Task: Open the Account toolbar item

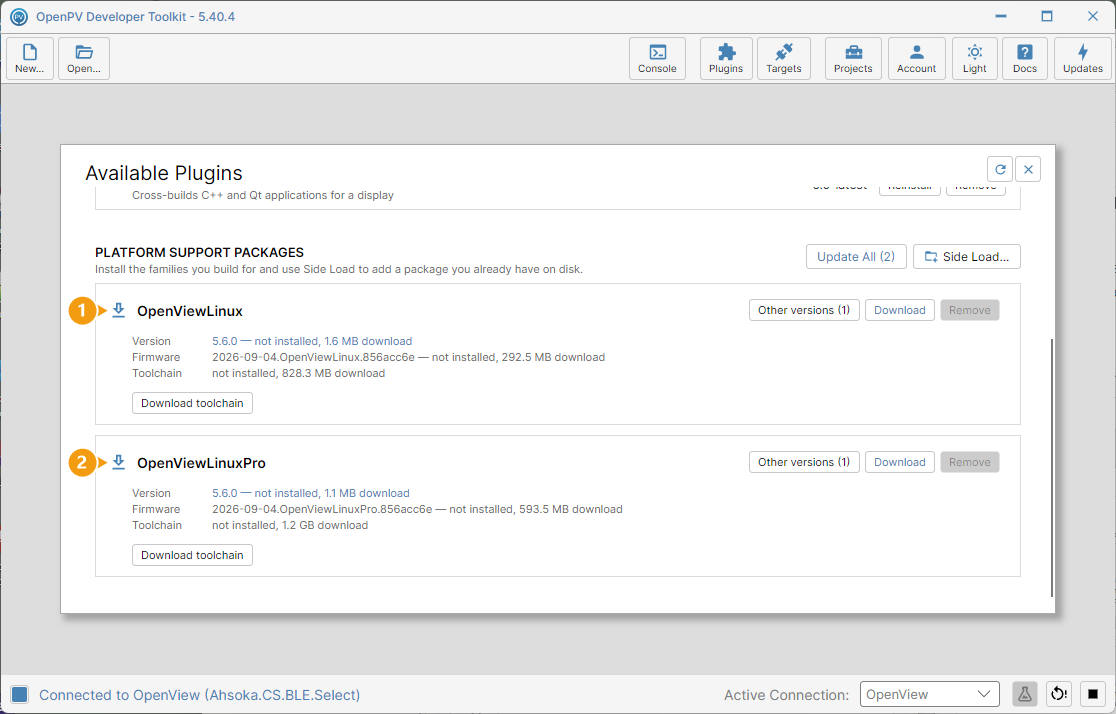Action: [917, 58]
